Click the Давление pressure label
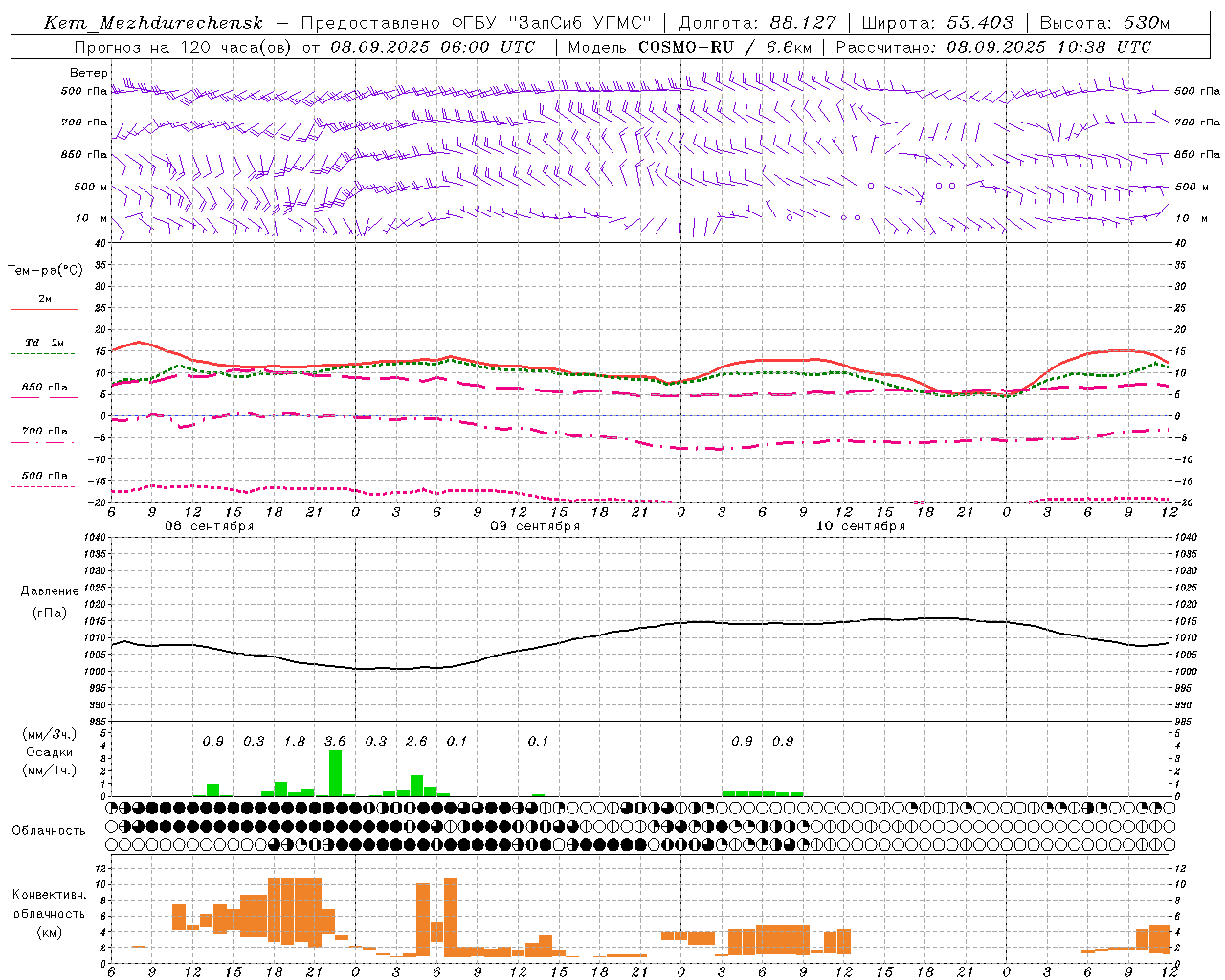 pyautogui.click(x=50, y=591)
